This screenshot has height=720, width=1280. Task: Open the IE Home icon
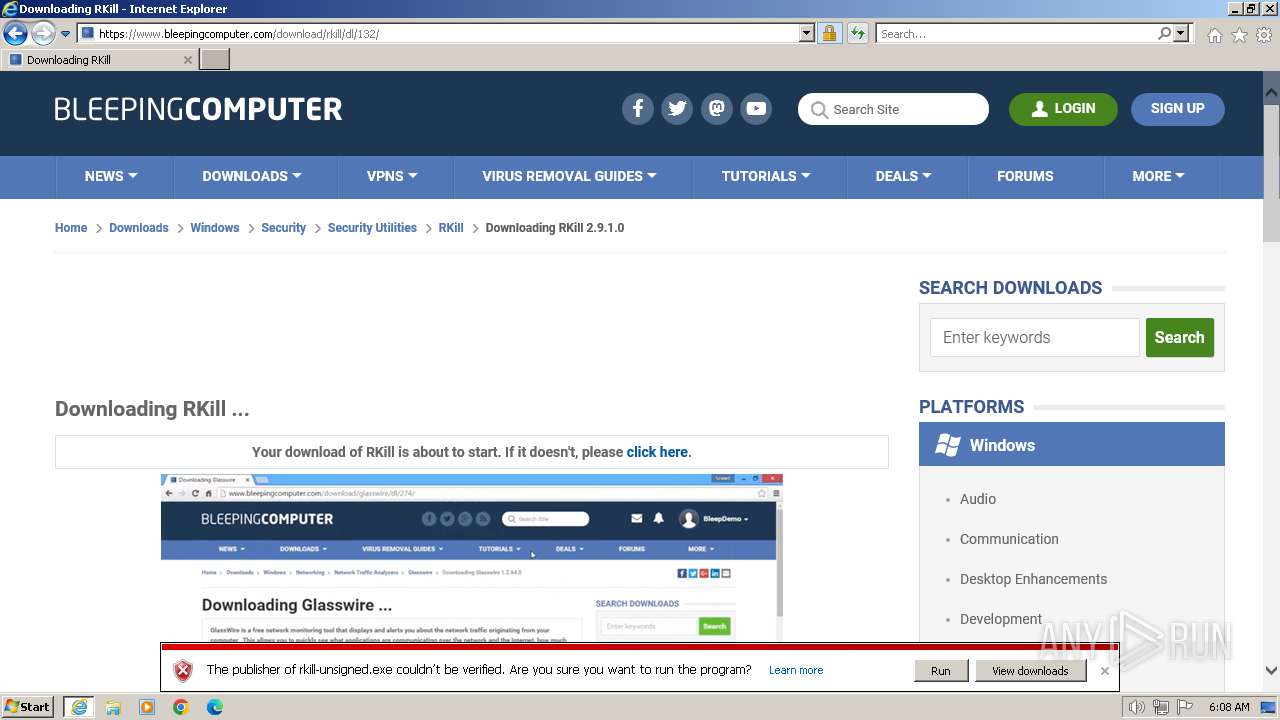pyautogui.click(x=1214, y=35)
